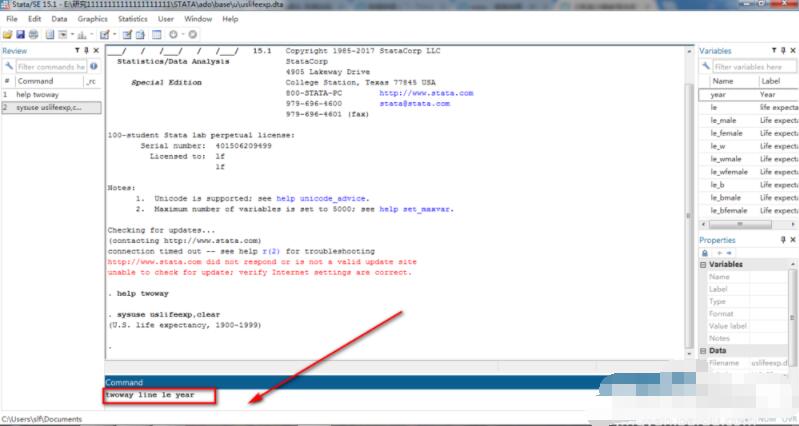Click the Properties next variable arrow

[729, 253]
